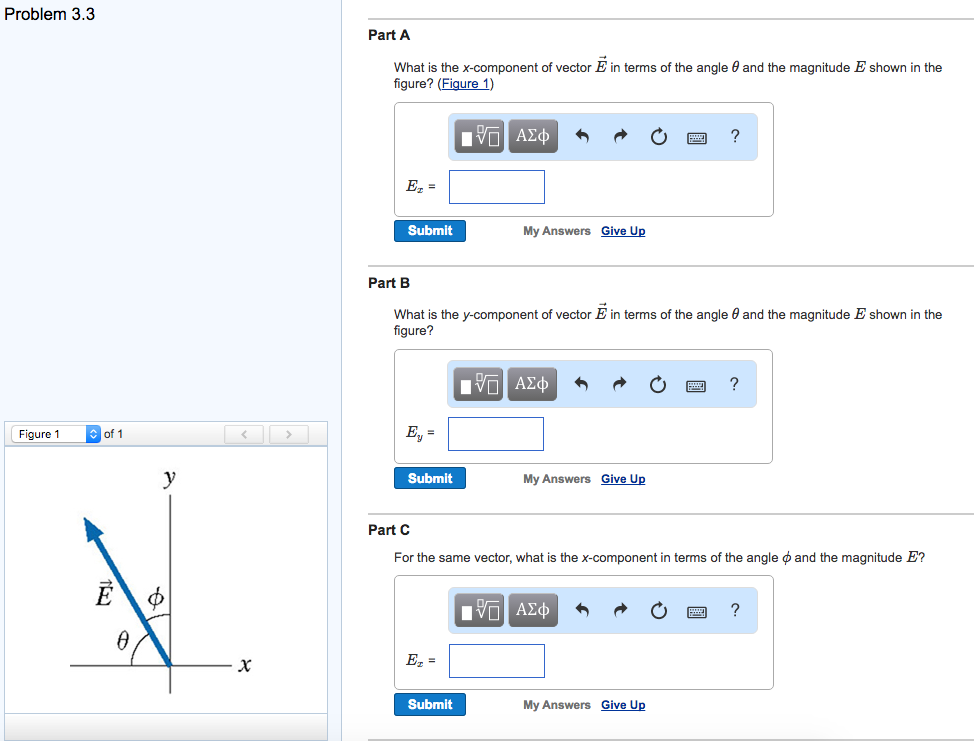Open the math templates palette in Part A
The image size is (974, 741).
click(x=478, y=136)
